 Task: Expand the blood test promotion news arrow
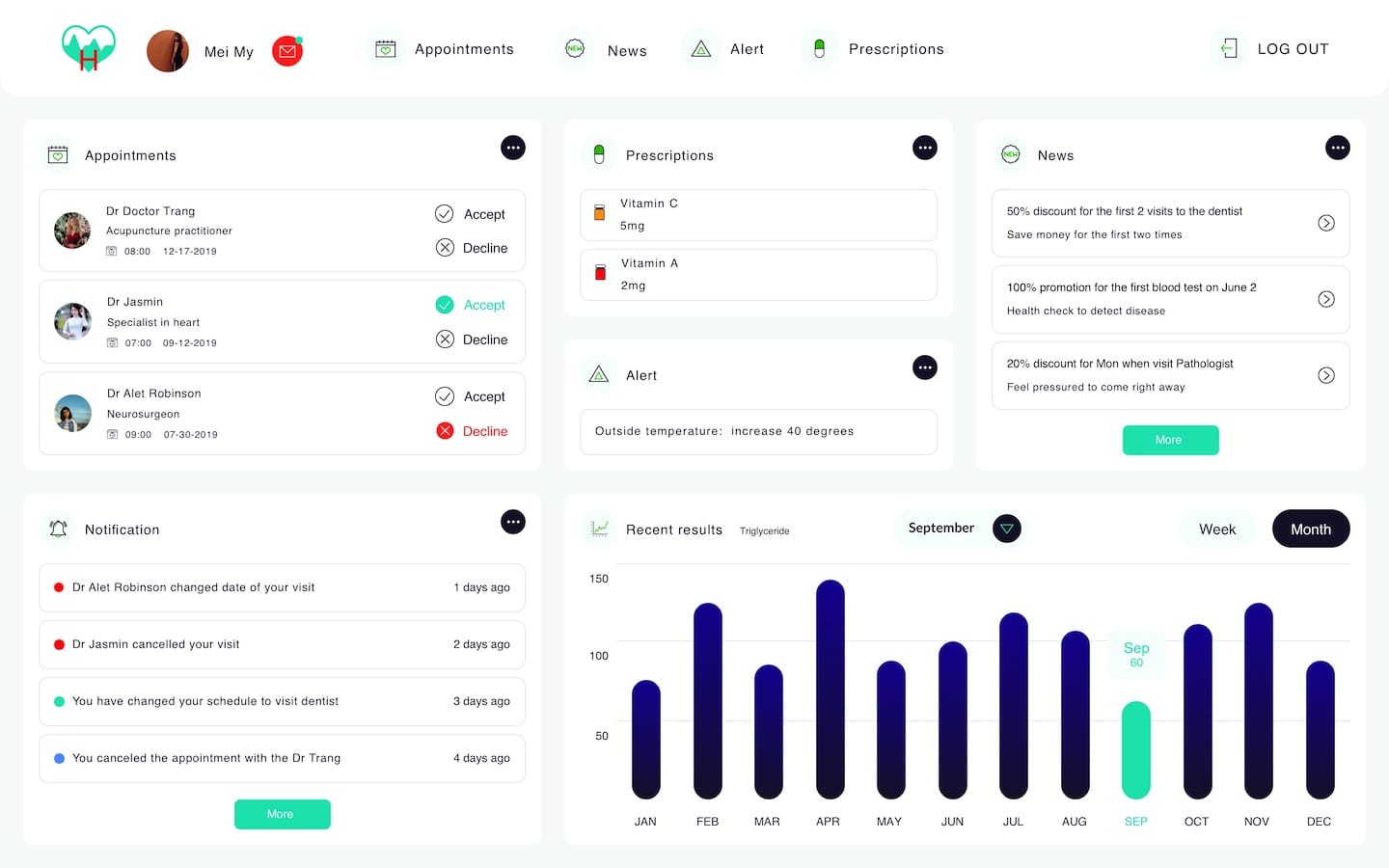click(x=1326, y=299)
